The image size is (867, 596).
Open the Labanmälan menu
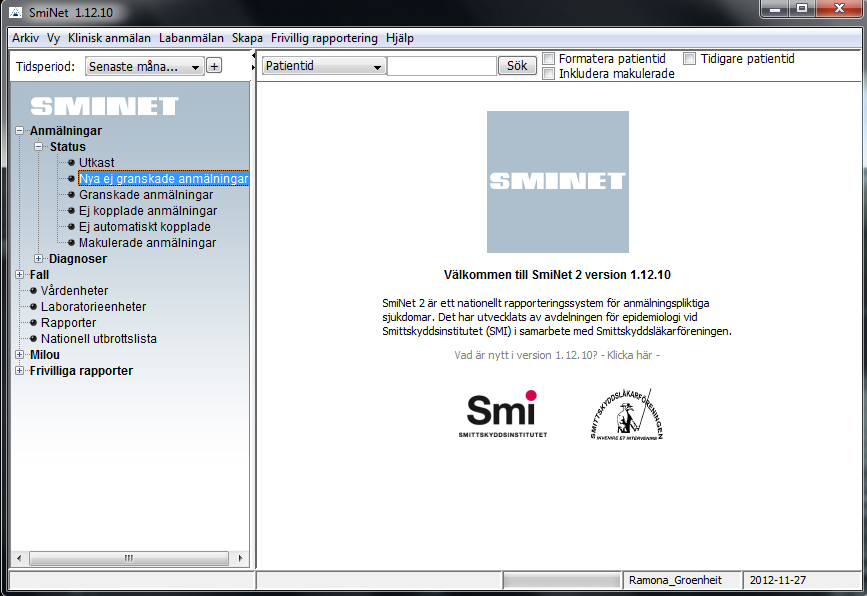click(191, 38)
